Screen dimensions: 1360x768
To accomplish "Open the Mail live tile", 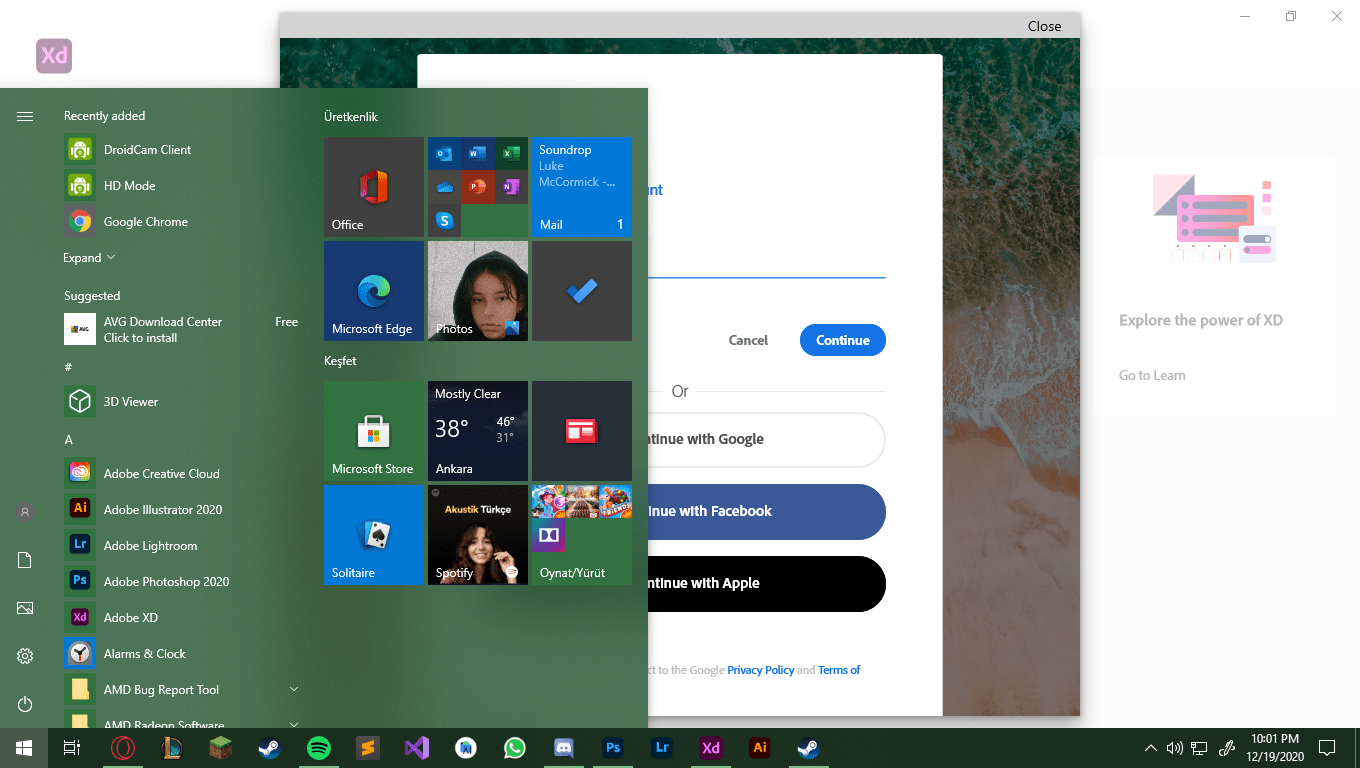I will 582,187.
